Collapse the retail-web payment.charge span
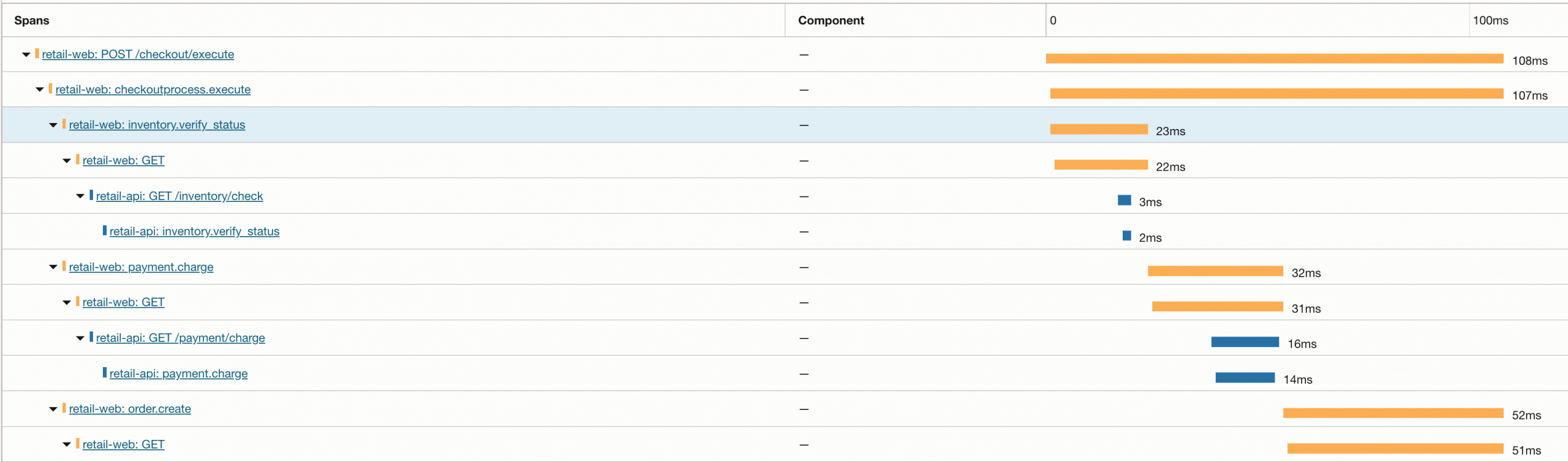The image size is (1568, 462). 53,267
